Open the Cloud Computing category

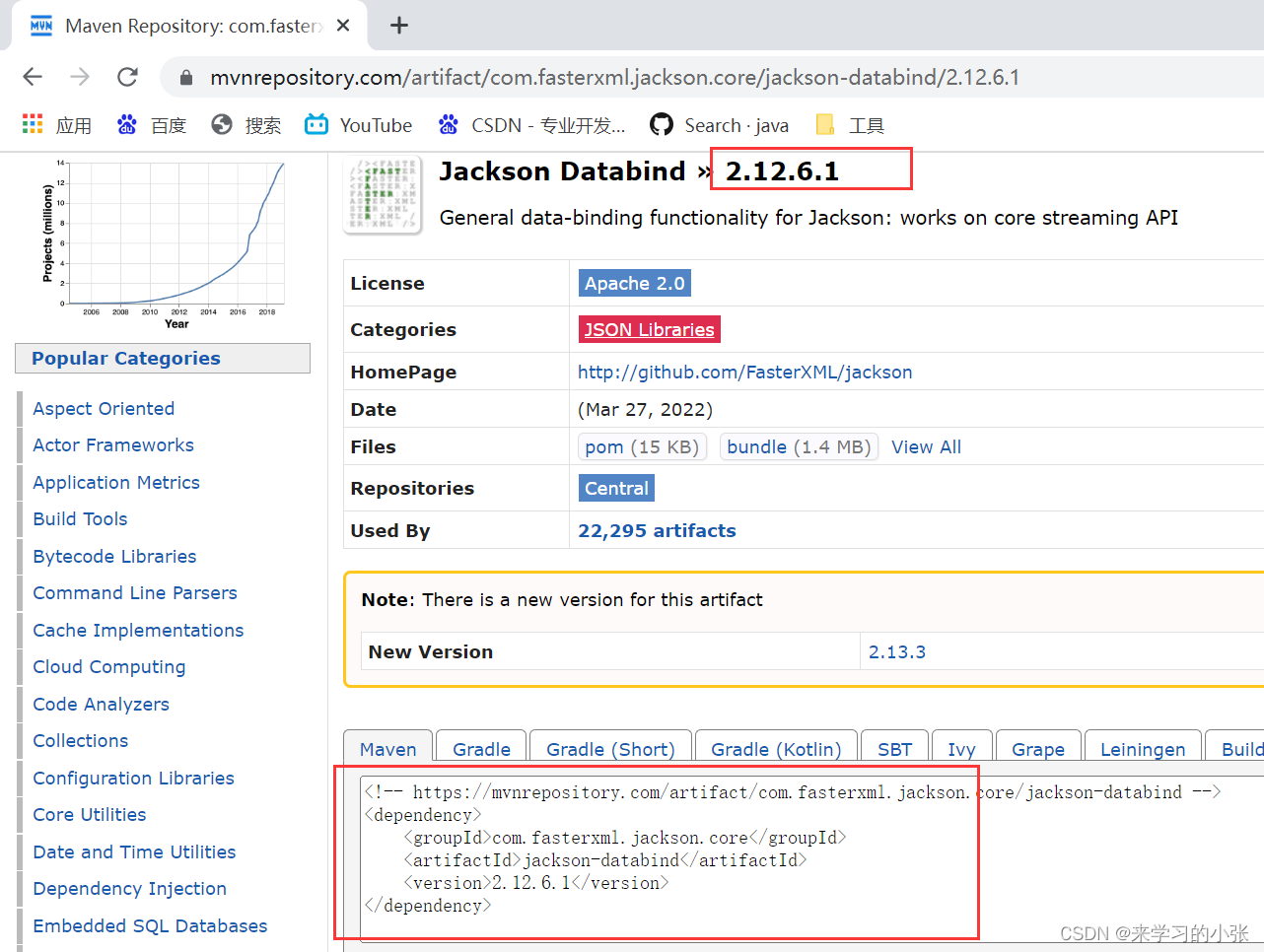point(109,667)
